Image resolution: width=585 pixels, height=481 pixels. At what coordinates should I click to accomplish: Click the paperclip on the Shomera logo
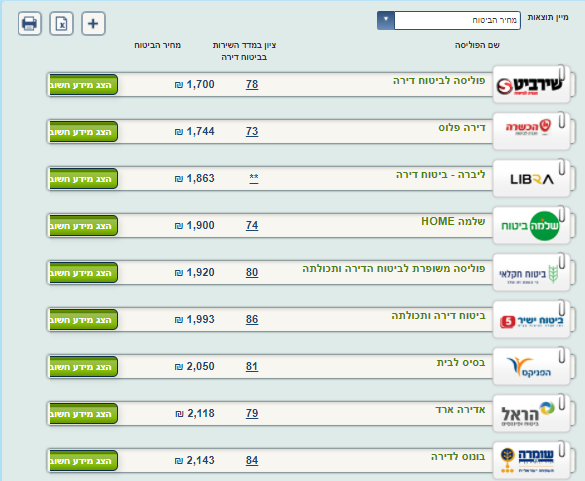coord(562,450)
